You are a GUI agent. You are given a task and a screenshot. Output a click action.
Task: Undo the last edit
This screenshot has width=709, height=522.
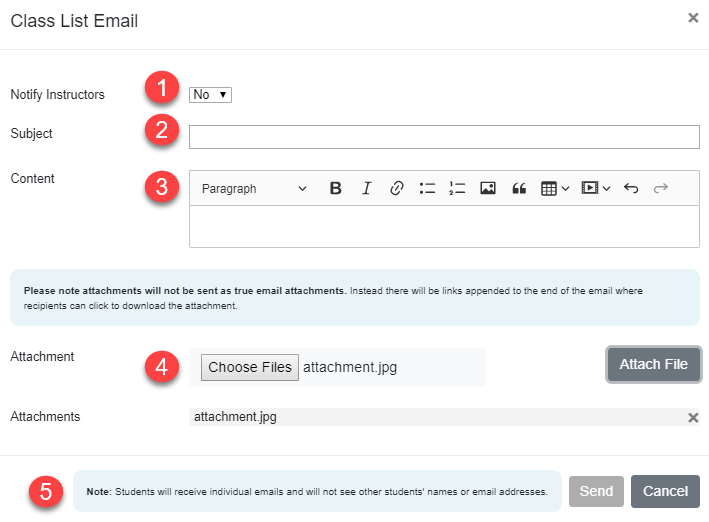click(630, 188)
